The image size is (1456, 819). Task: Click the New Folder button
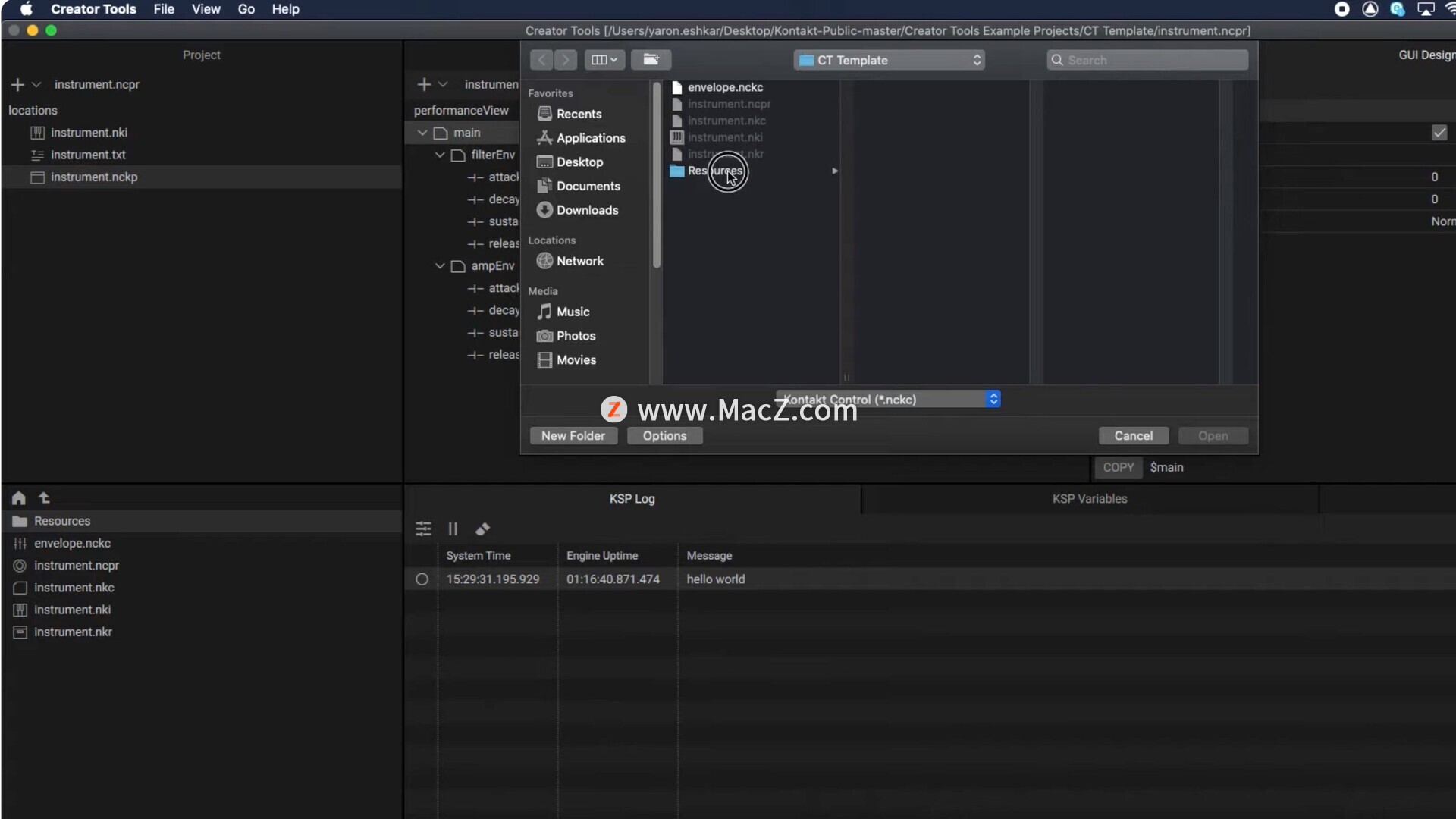573,436
